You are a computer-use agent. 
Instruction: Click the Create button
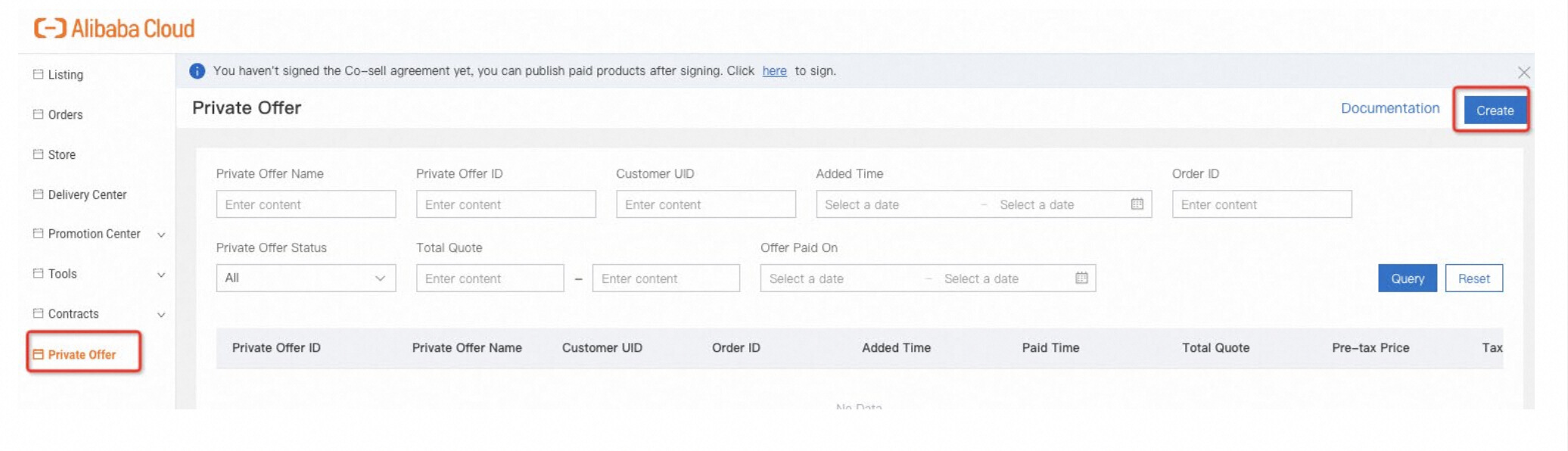click(1495, 110)
